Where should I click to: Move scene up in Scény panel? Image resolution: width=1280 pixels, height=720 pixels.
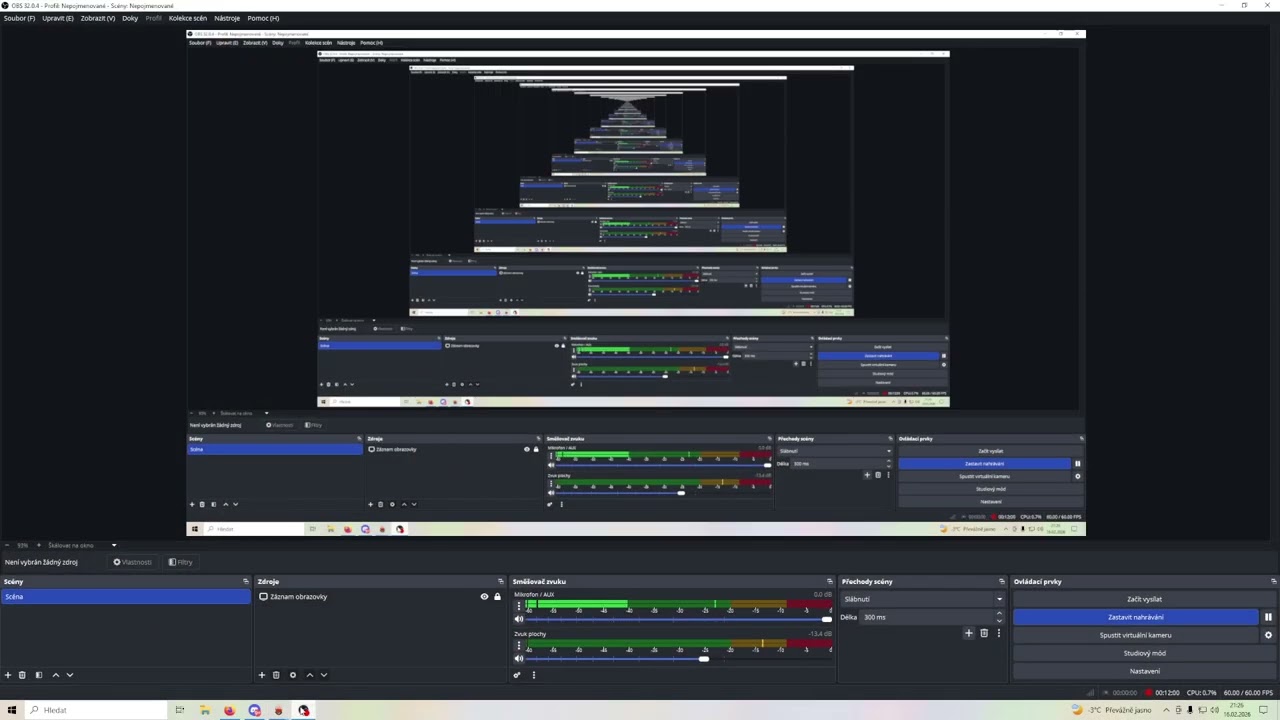(56, 675)
